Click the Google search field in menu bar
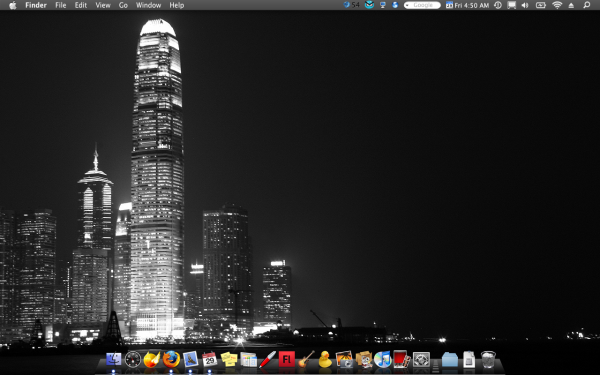This screenshot has width=600, height=375. click(x=422, y=5)
